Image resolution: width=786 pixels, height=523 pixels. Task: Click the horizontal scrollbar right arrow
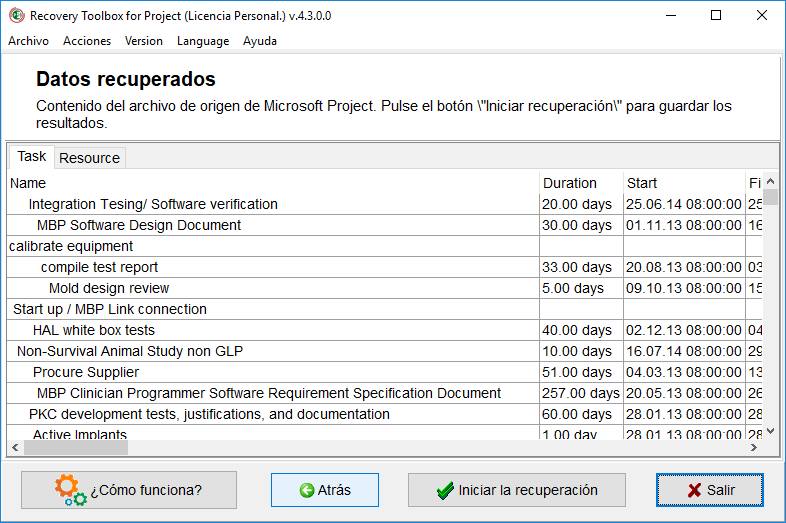[754, 447]
